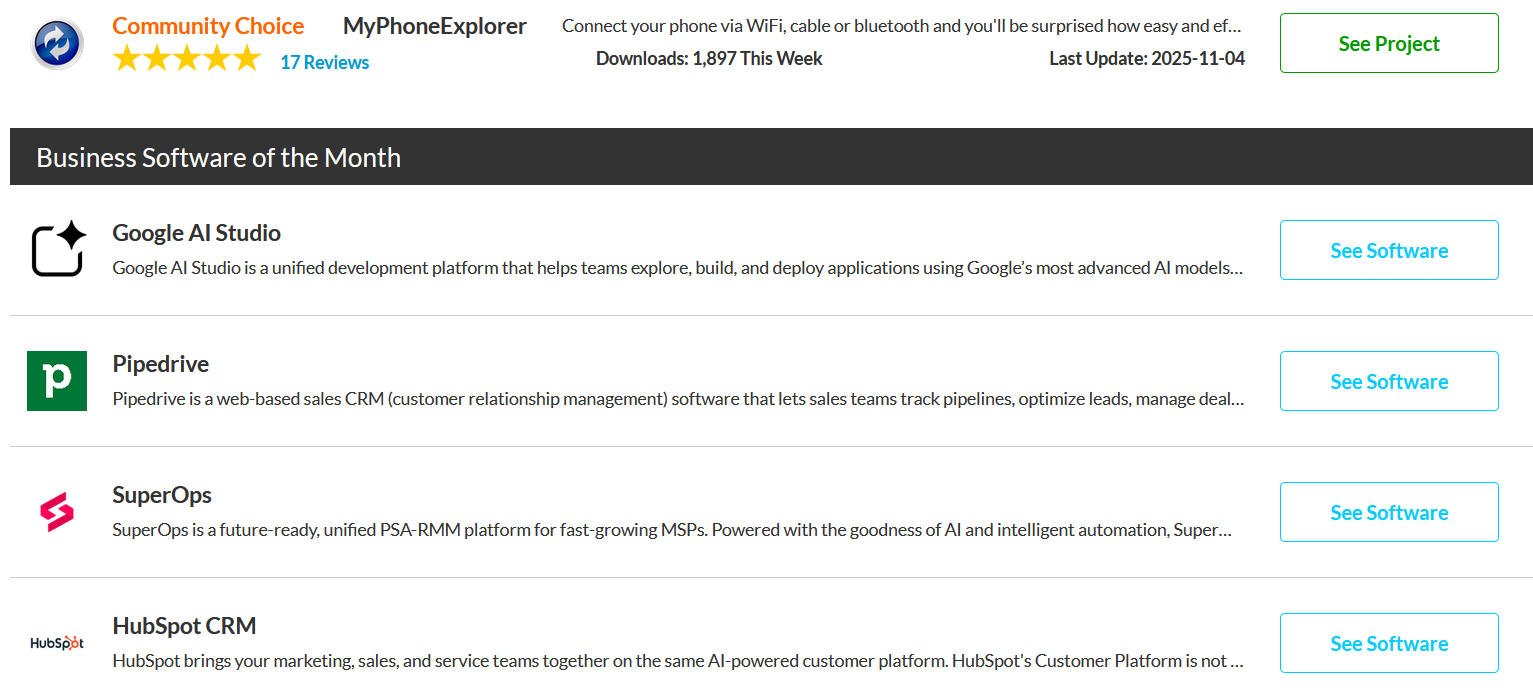1533x691 pixels.
Task: Click the Google AI Studio sparkle logo
Action: [57, 250]
